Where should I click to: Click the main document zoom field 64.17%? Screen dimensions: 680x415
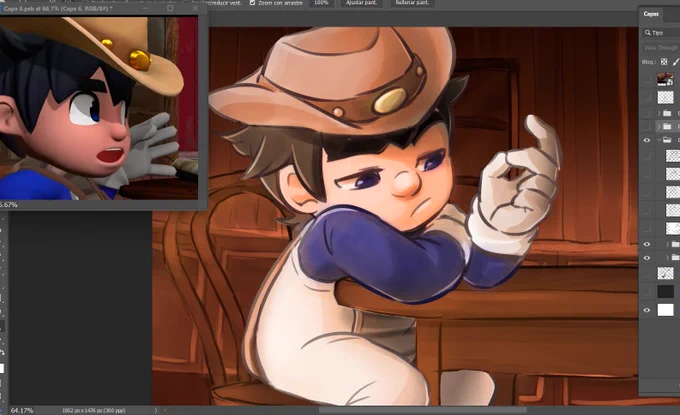pyautogui.click(x=22, y=410)
